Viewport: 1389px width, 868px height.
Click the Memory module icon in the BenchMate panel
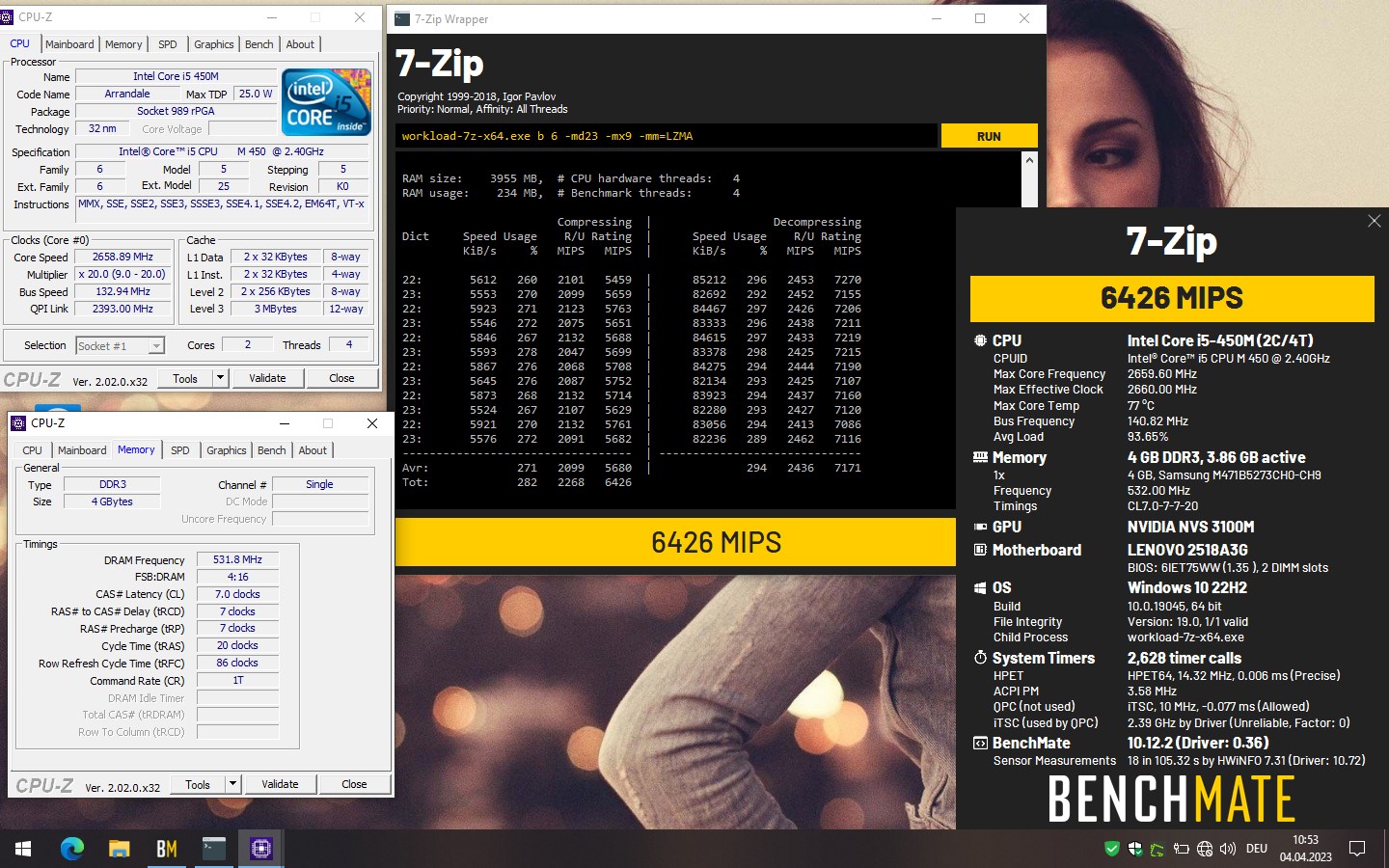(980, 457)
